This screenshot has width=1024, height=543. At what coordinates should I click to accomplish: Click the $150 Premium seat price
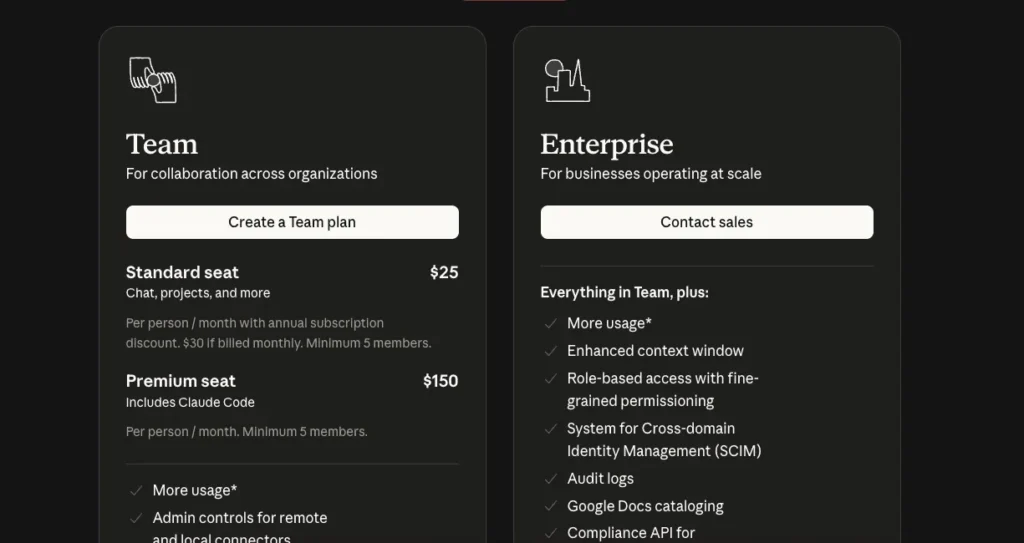[441, 381]
